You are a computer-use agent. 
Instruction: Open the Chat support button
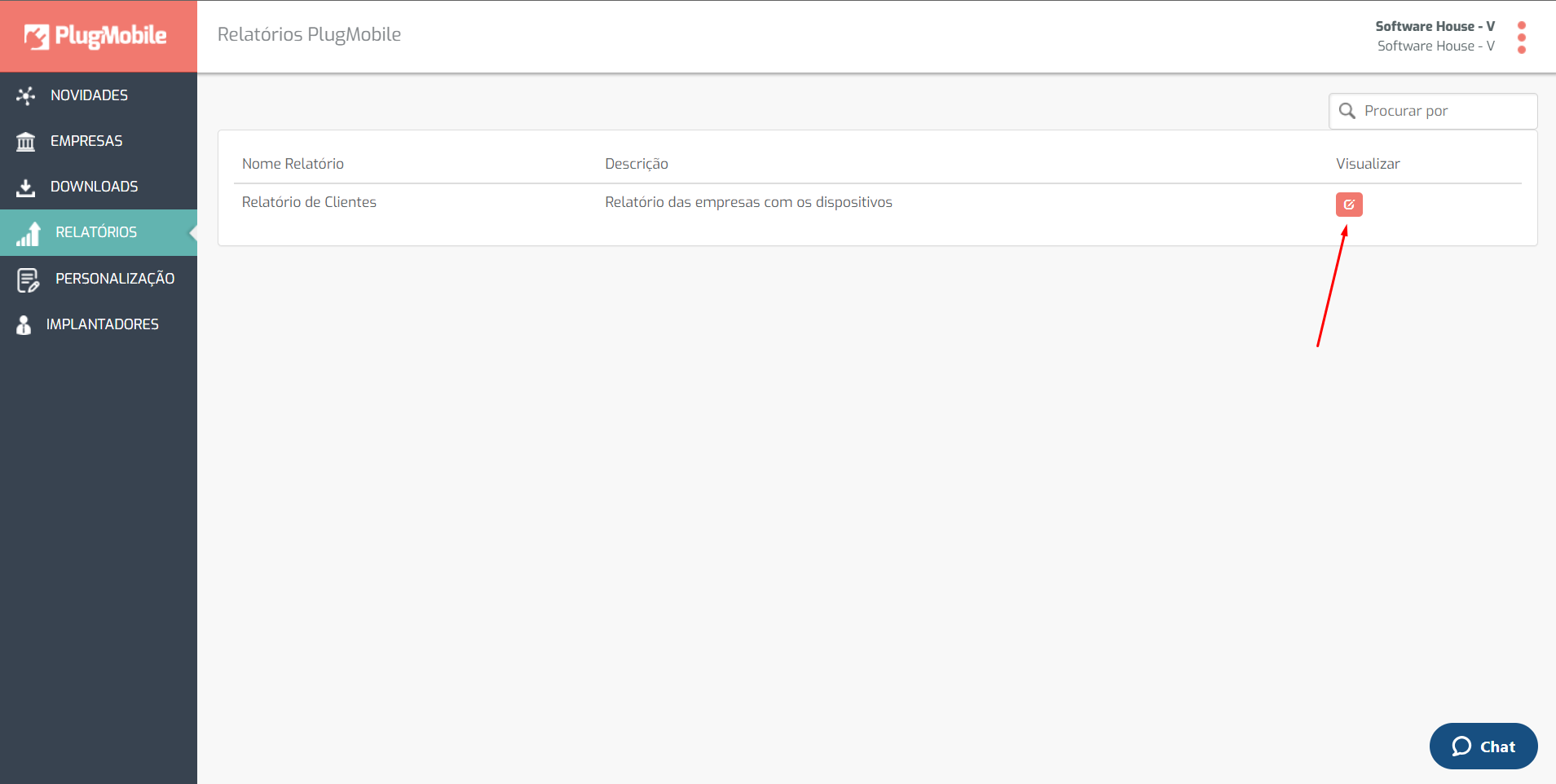point(1483,746)
